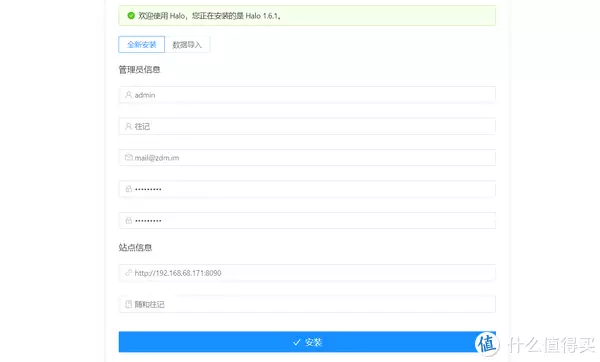The height and width of the screenshot is (362, 600).
Task: Click the email field mail@zdm.im
Action: point(307,158)
